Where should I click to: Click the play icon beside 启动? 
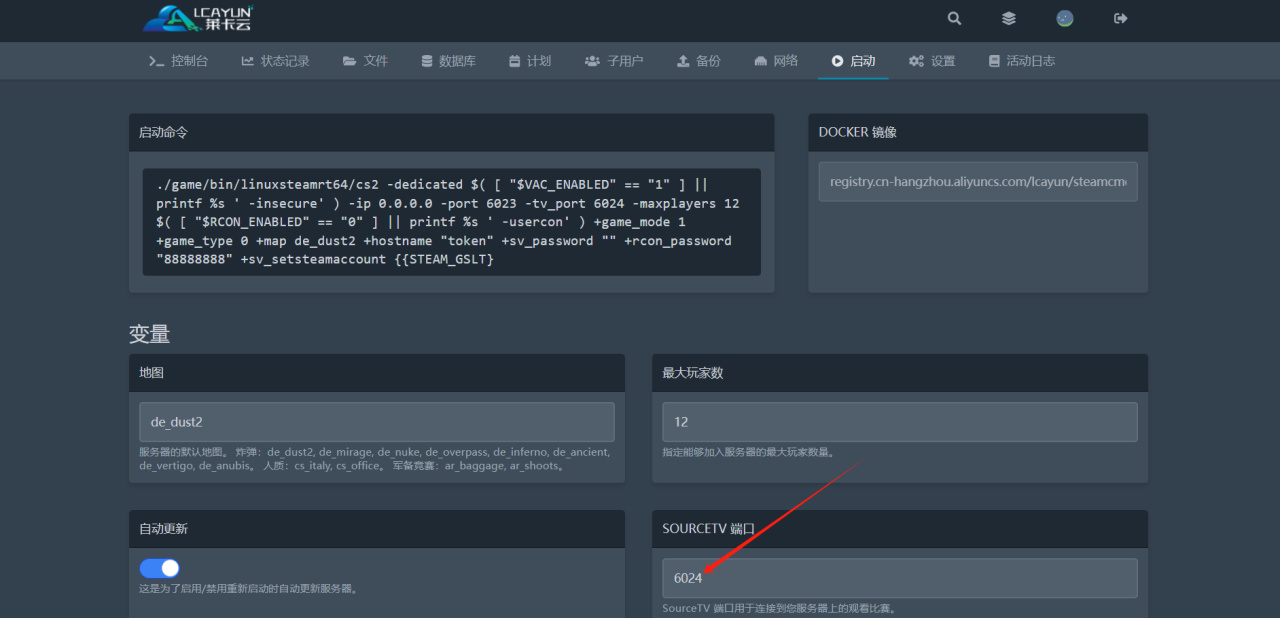point(837,61)
